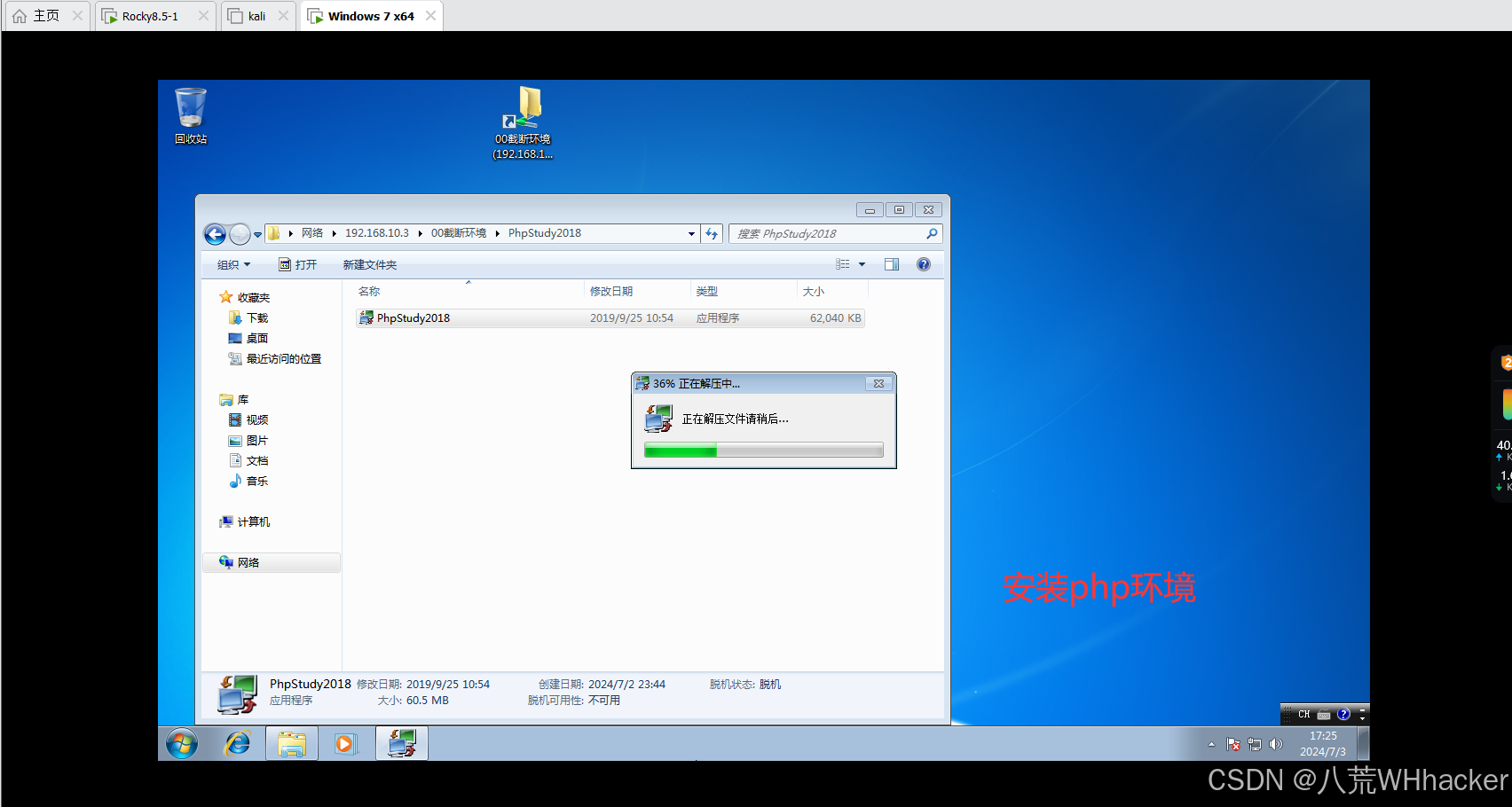
Task: Expand arrow after 网络 breadcrumb
Action: 334,233
